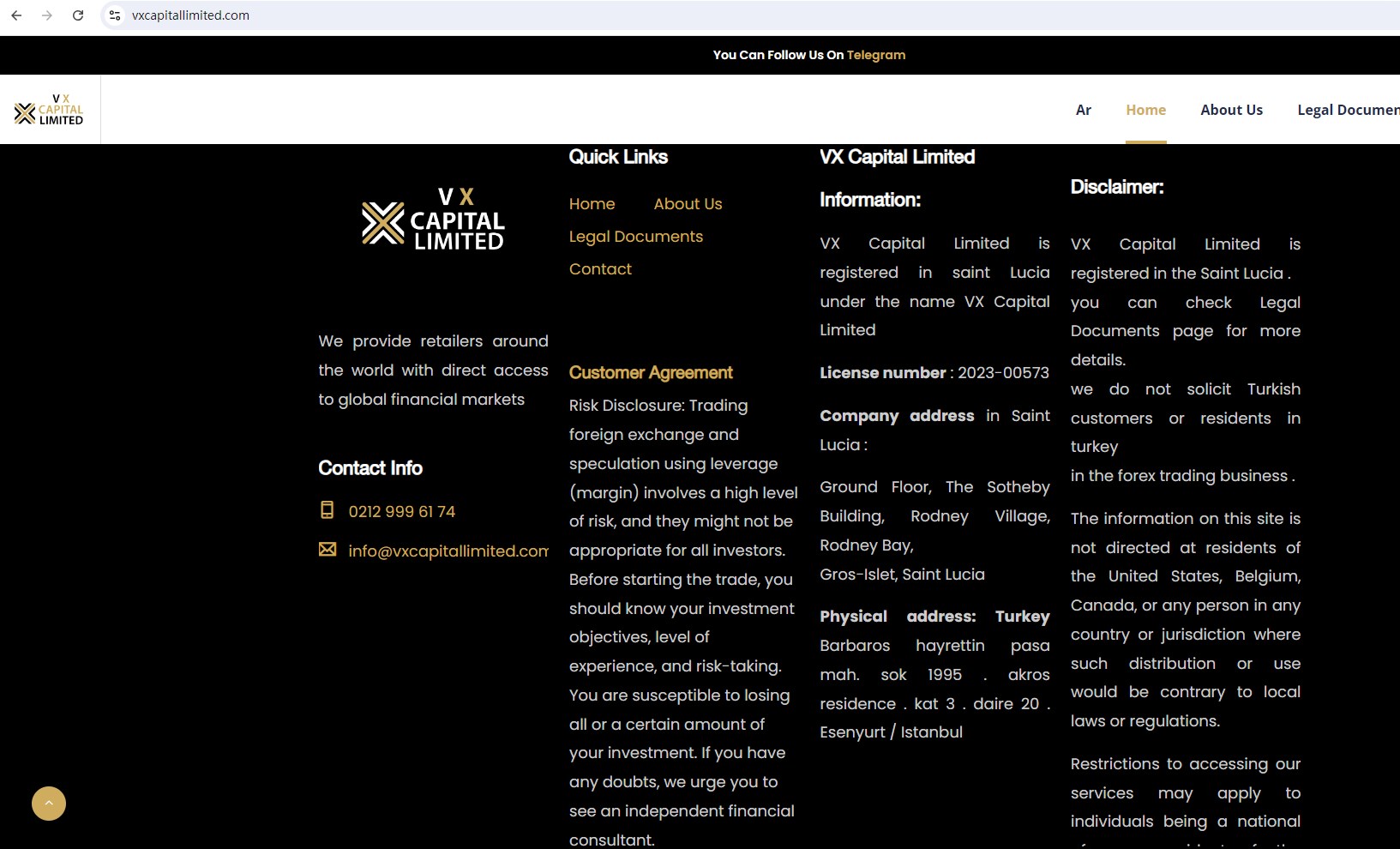Focus the address bar URL vxcapitallimited.com
This screenshot has height=849, width=1400.
tap(190, 15)
